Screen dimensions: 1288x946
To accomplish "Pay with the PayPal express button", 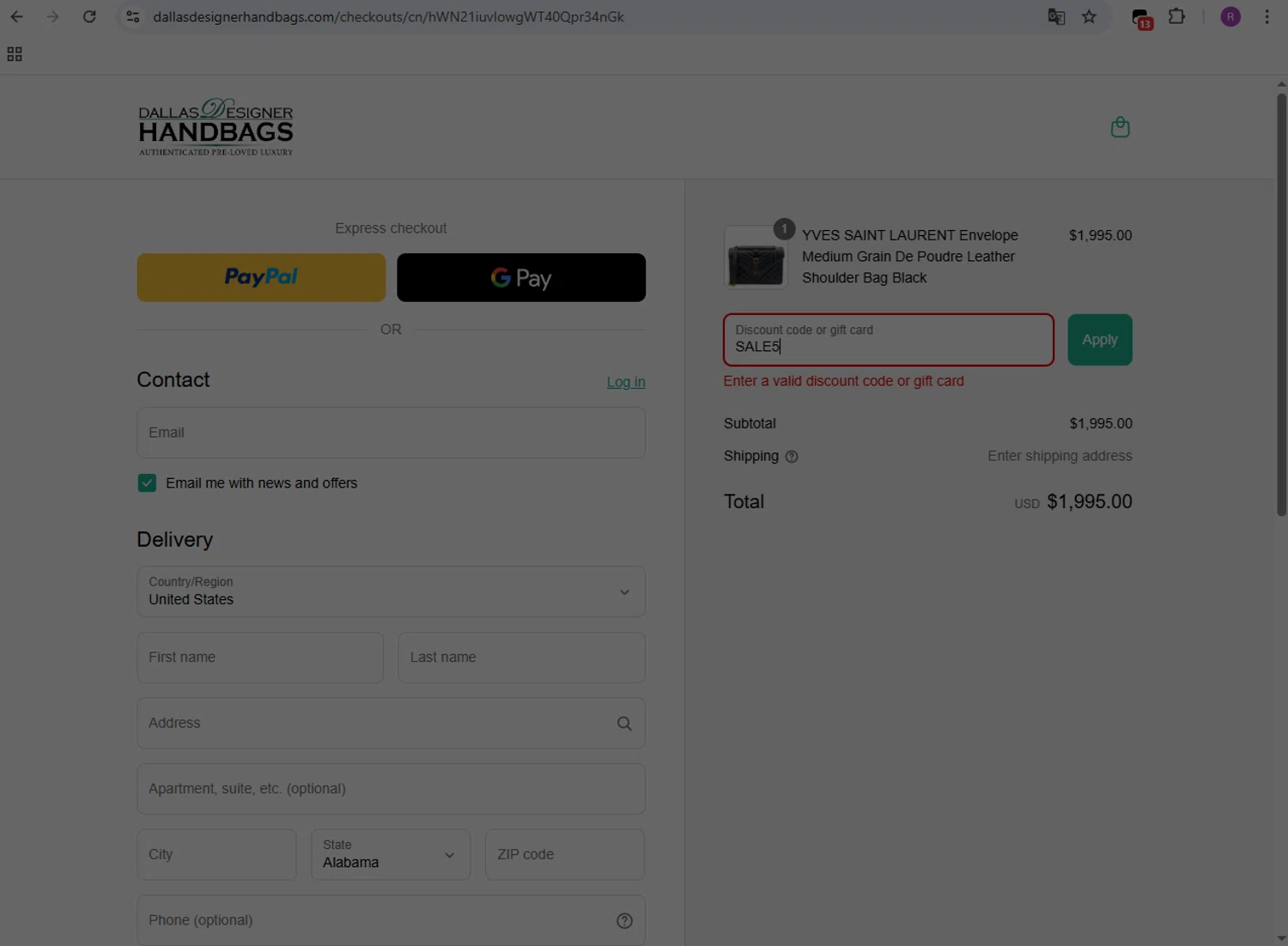I will 261,277.
